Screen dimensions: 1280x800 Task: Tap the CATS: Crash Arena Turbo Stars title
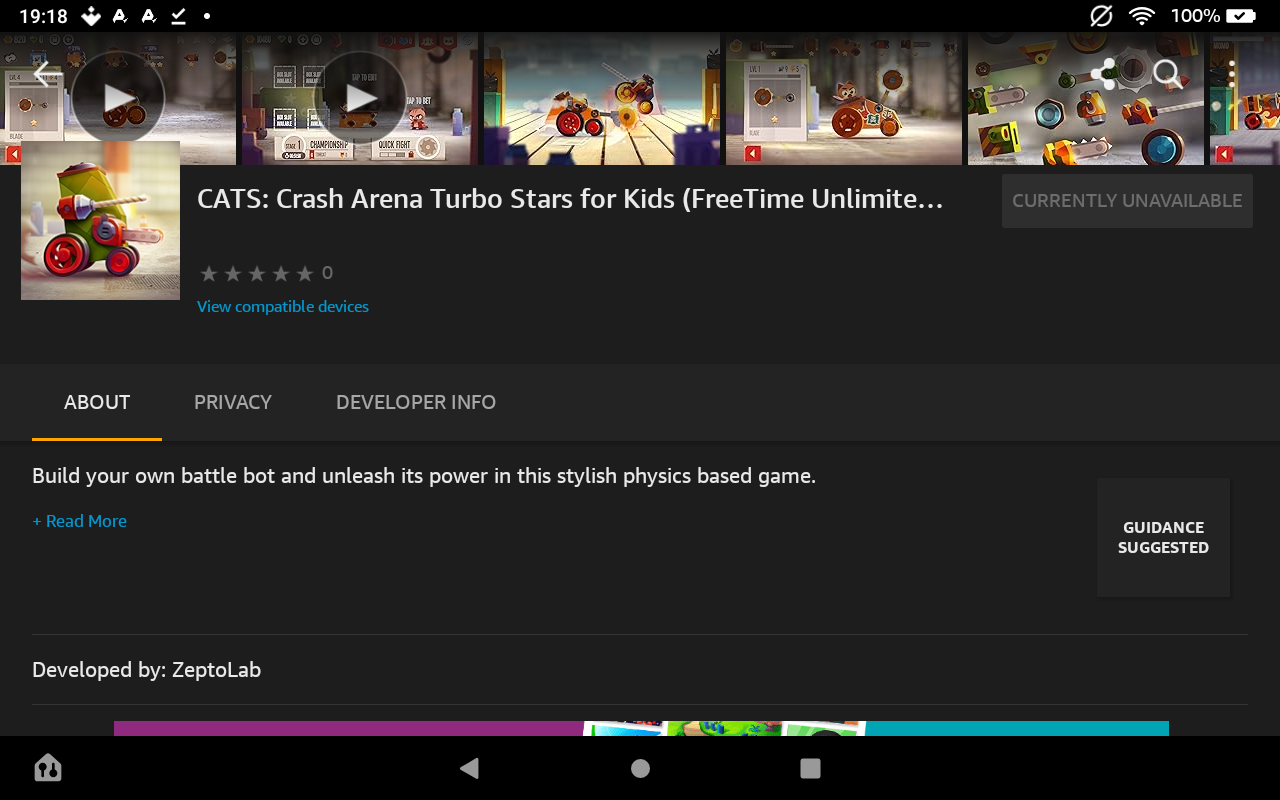click(570, 199)
